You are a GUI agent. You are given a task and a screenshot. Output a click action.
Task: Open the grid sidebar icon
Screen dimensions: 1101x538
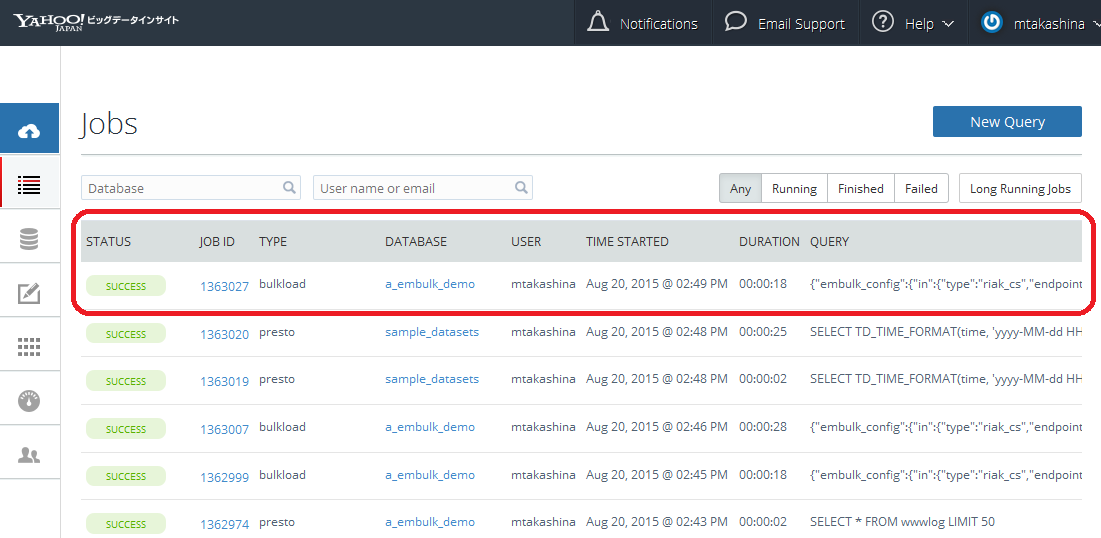(29, 346)
